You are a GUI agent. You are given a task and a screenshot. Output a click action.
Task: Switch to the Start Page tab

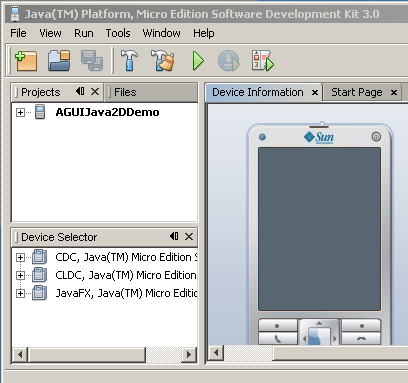click(x=357, y=92)
